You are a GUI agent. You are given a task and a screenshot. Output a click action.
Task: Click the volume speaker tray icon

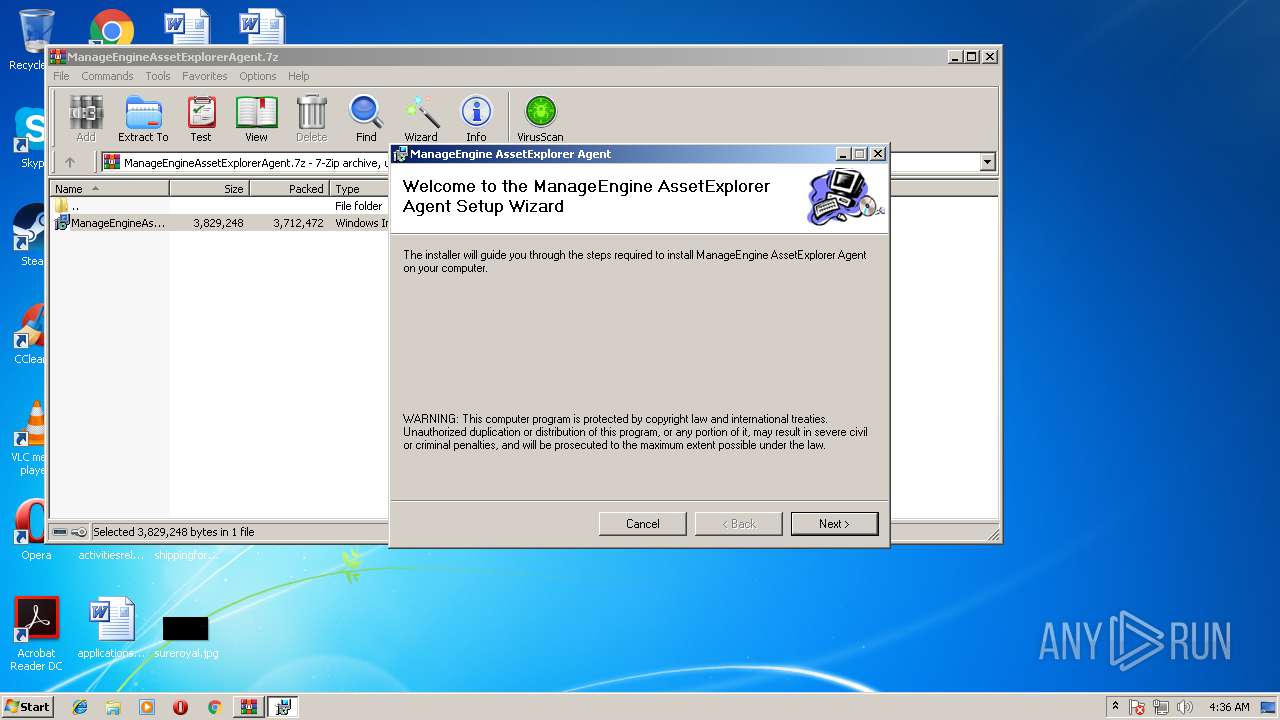click(x=1185, y=707)
